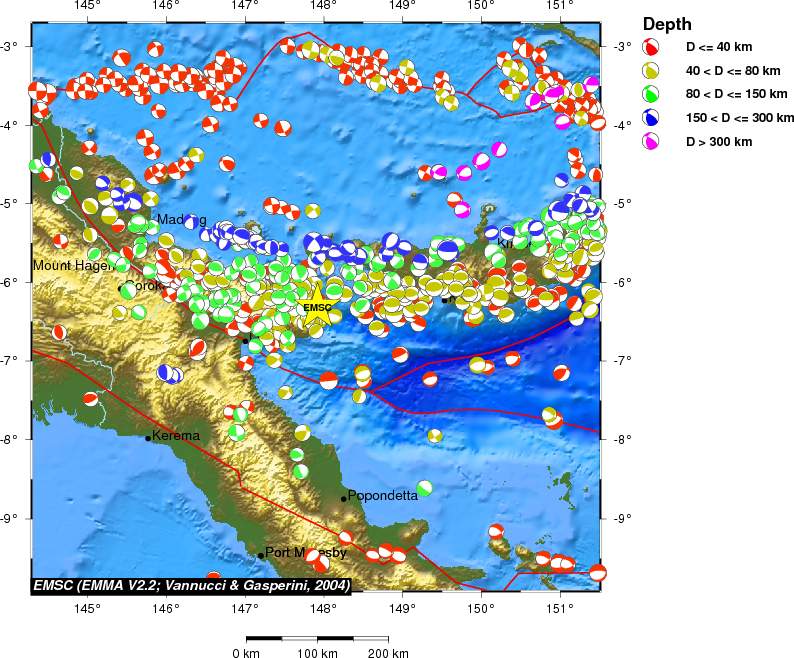Select the green focal mechanism east of Popondetta
794x658 pixels.
[425, 488]
